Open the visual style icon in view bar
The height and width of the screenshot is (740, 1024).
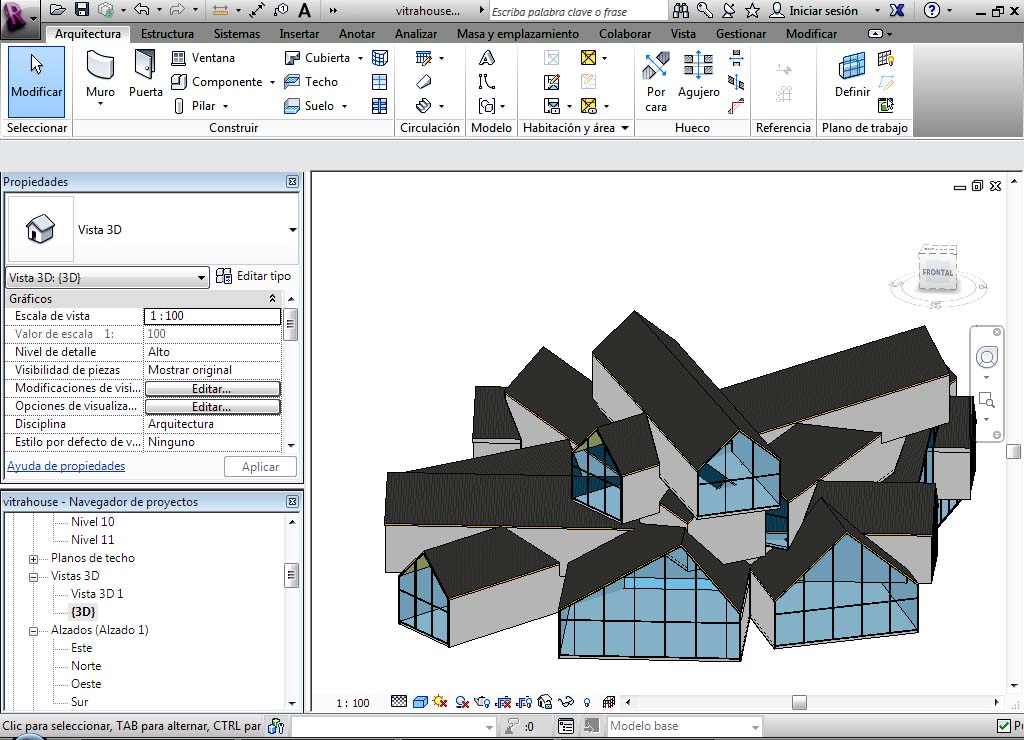click(x=420, y=702)
